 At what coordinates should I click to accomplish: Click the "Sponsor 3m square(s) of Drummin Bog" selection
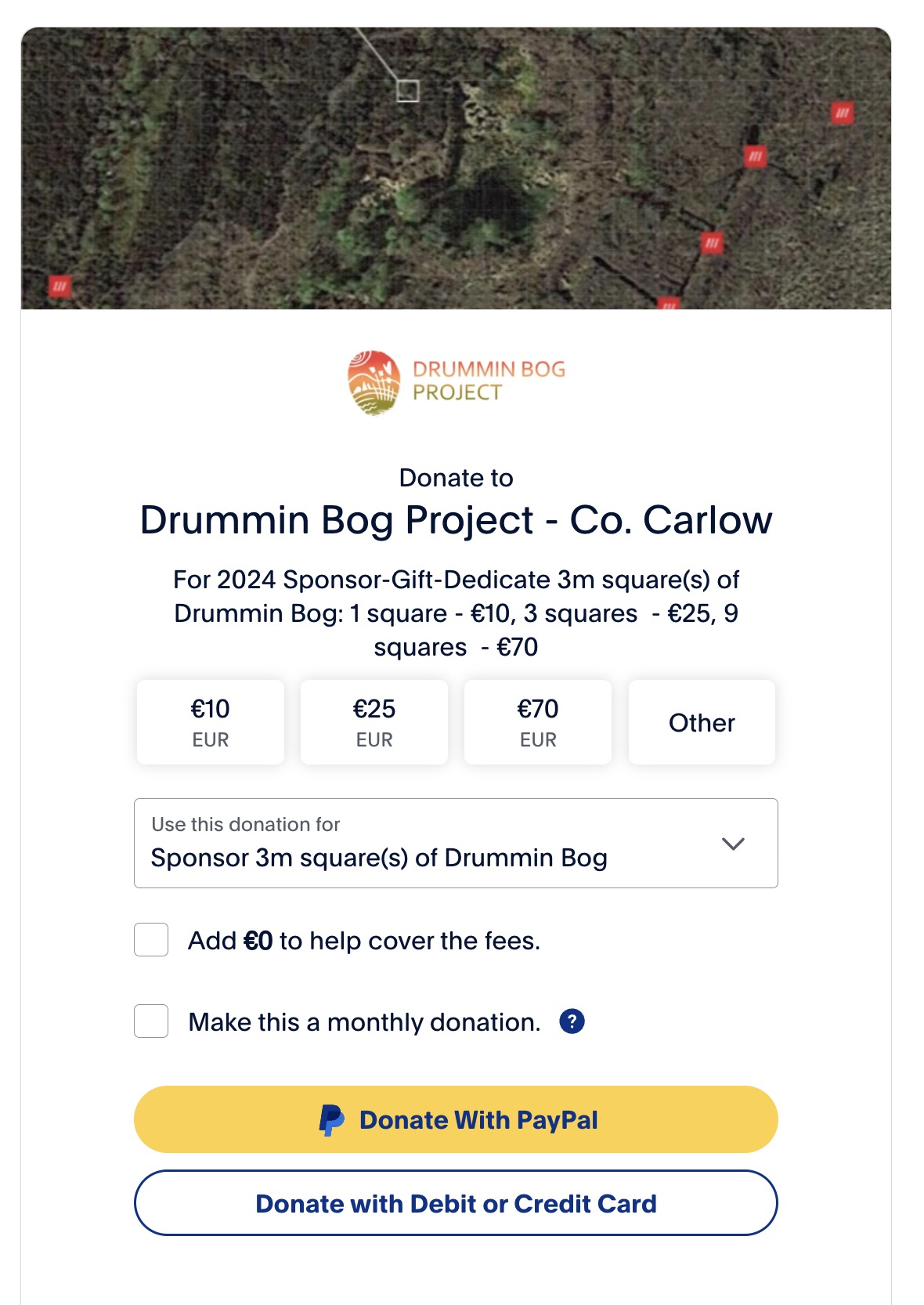coord(379,858)
